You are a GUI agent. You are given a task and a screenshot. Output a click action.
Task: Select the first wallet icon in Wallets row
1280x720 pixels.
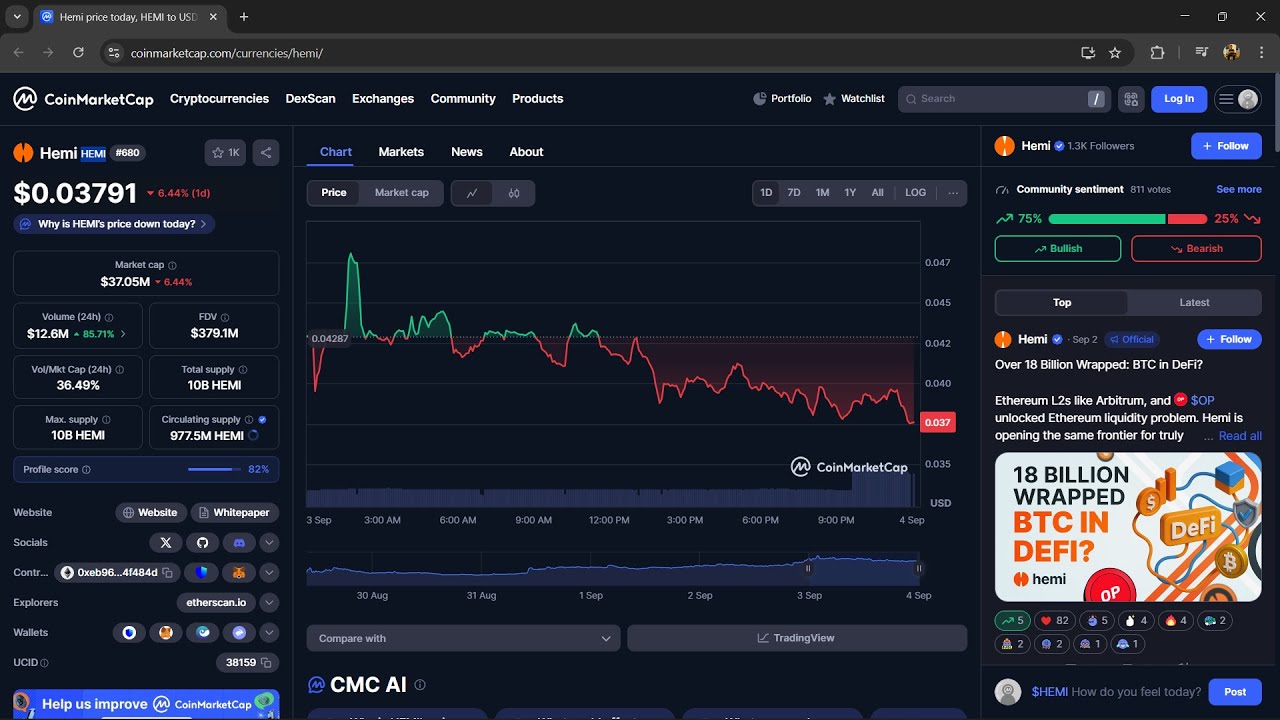click(x=129, y=632)
